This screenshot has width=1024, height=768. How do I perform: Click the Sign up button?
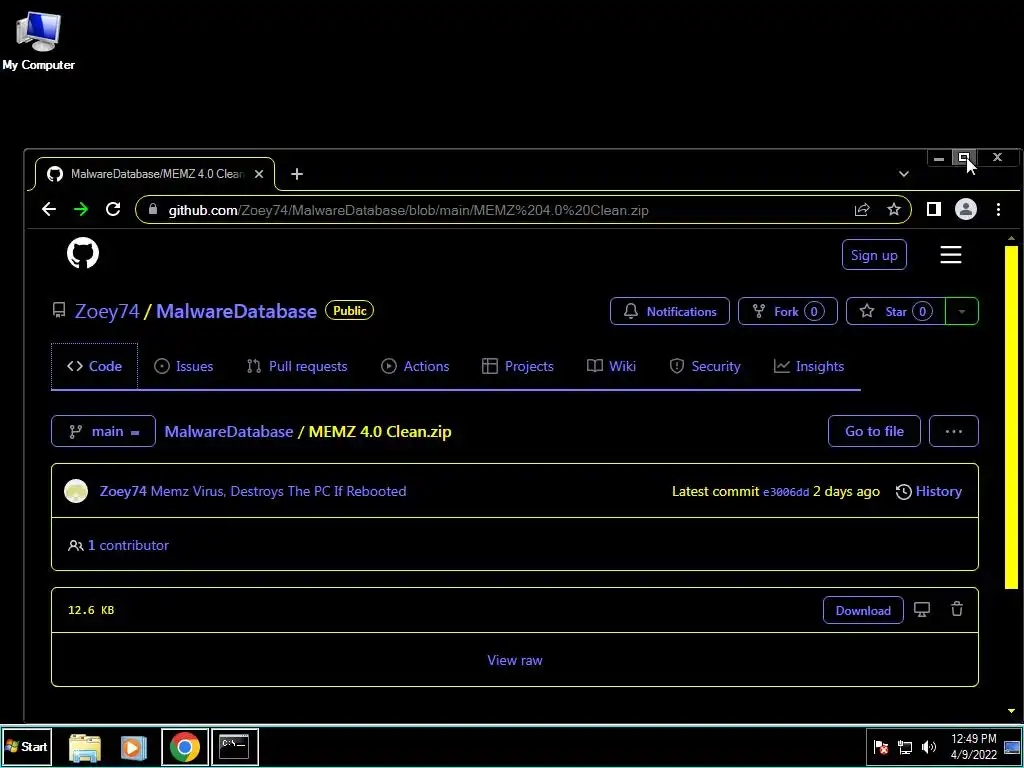coord(874,255)
